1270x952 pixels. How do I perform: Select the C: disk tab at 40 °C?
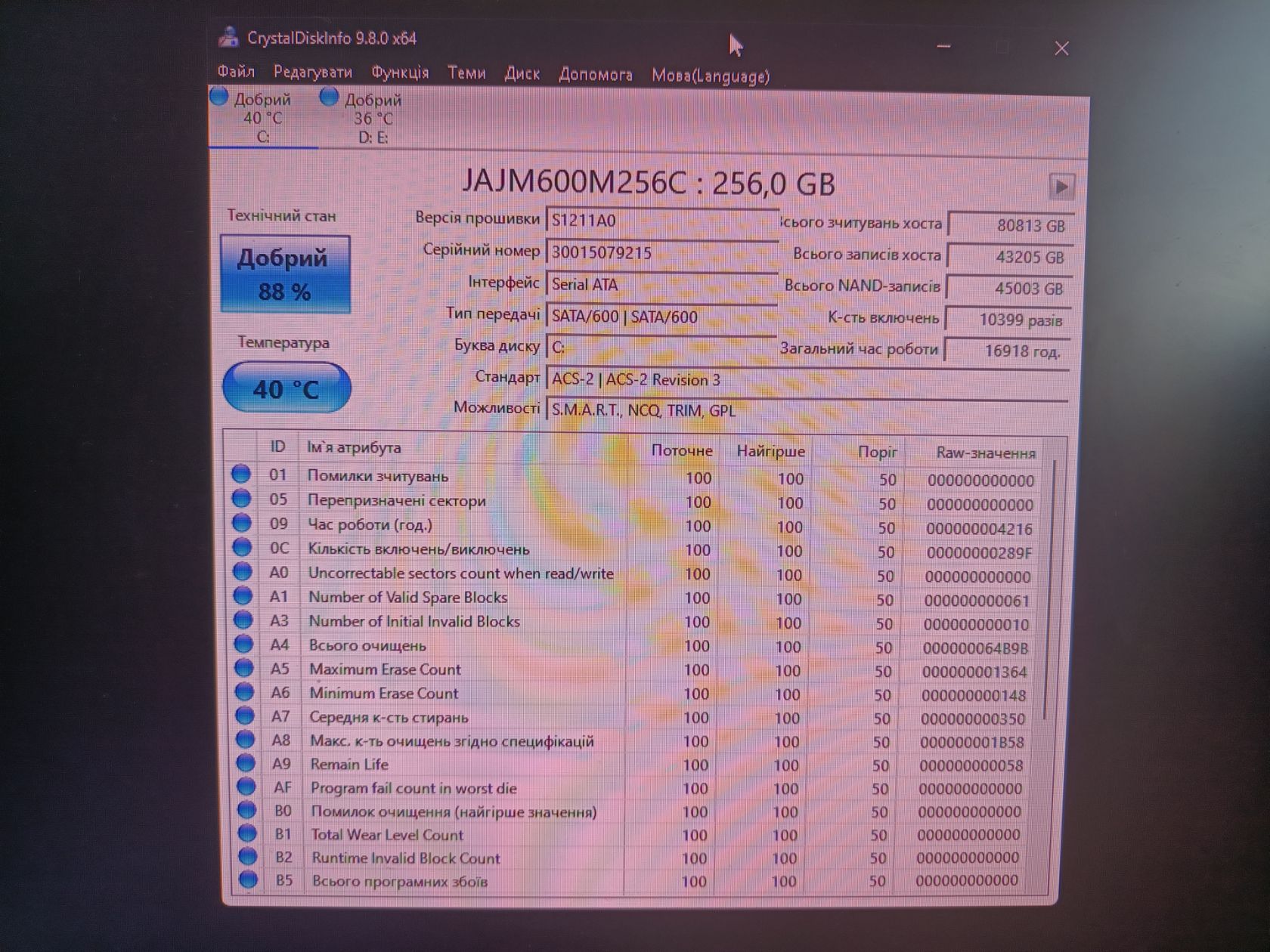pos(262,117)
